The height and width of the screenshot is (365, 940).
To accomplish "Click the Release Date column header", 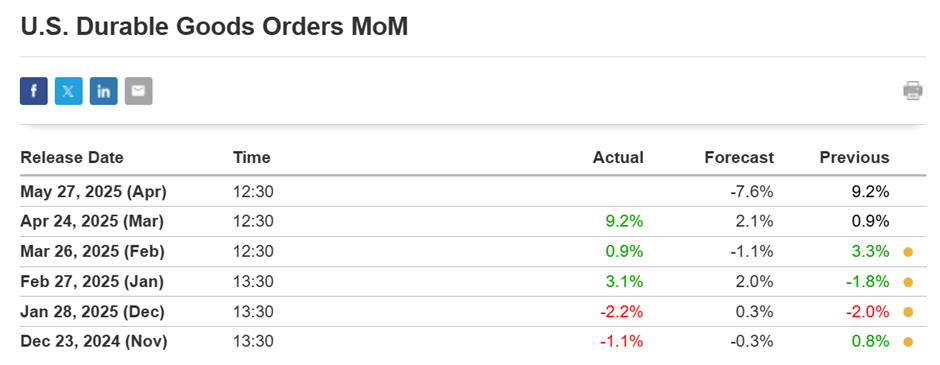I will [72, 158].
